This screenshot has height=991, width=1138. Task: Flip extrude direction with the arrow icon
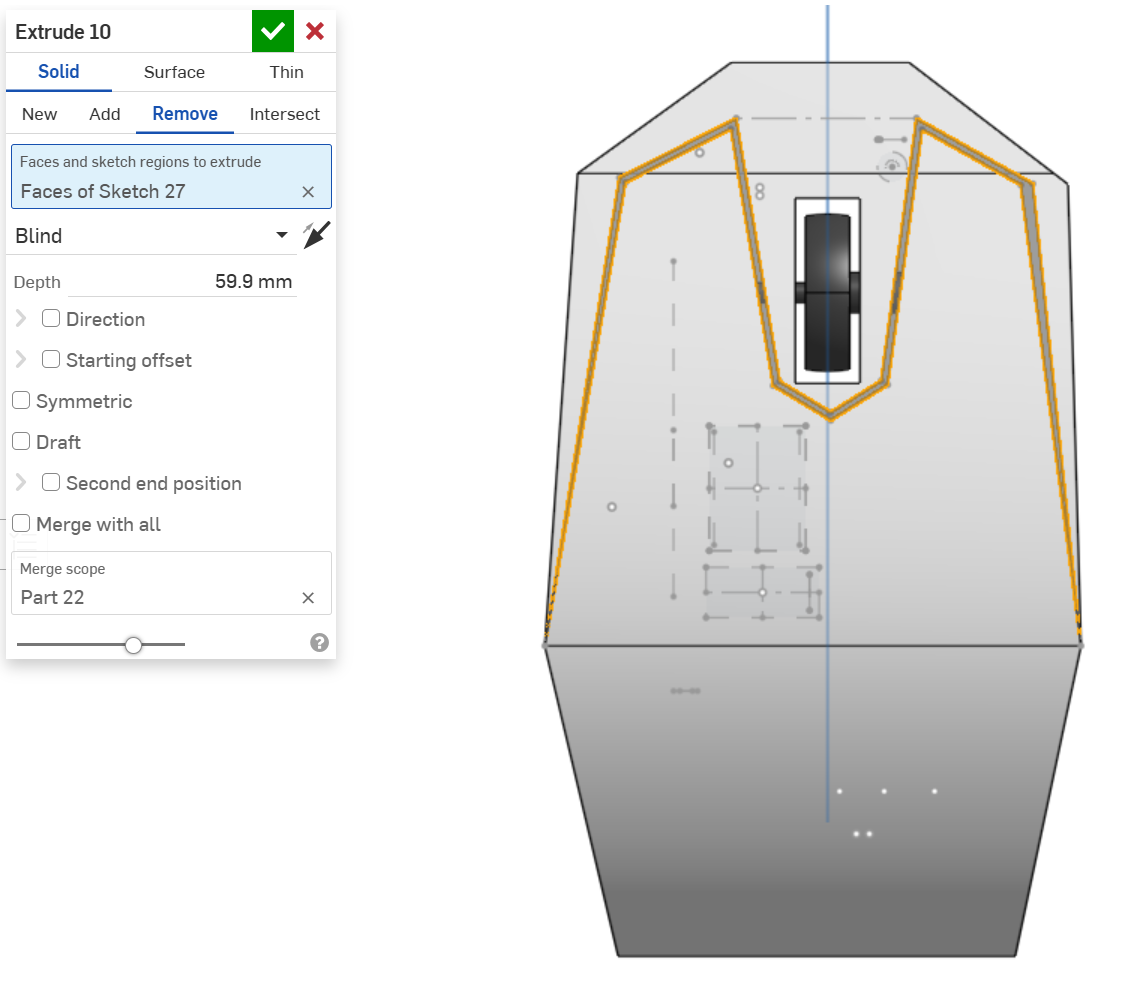316,236
